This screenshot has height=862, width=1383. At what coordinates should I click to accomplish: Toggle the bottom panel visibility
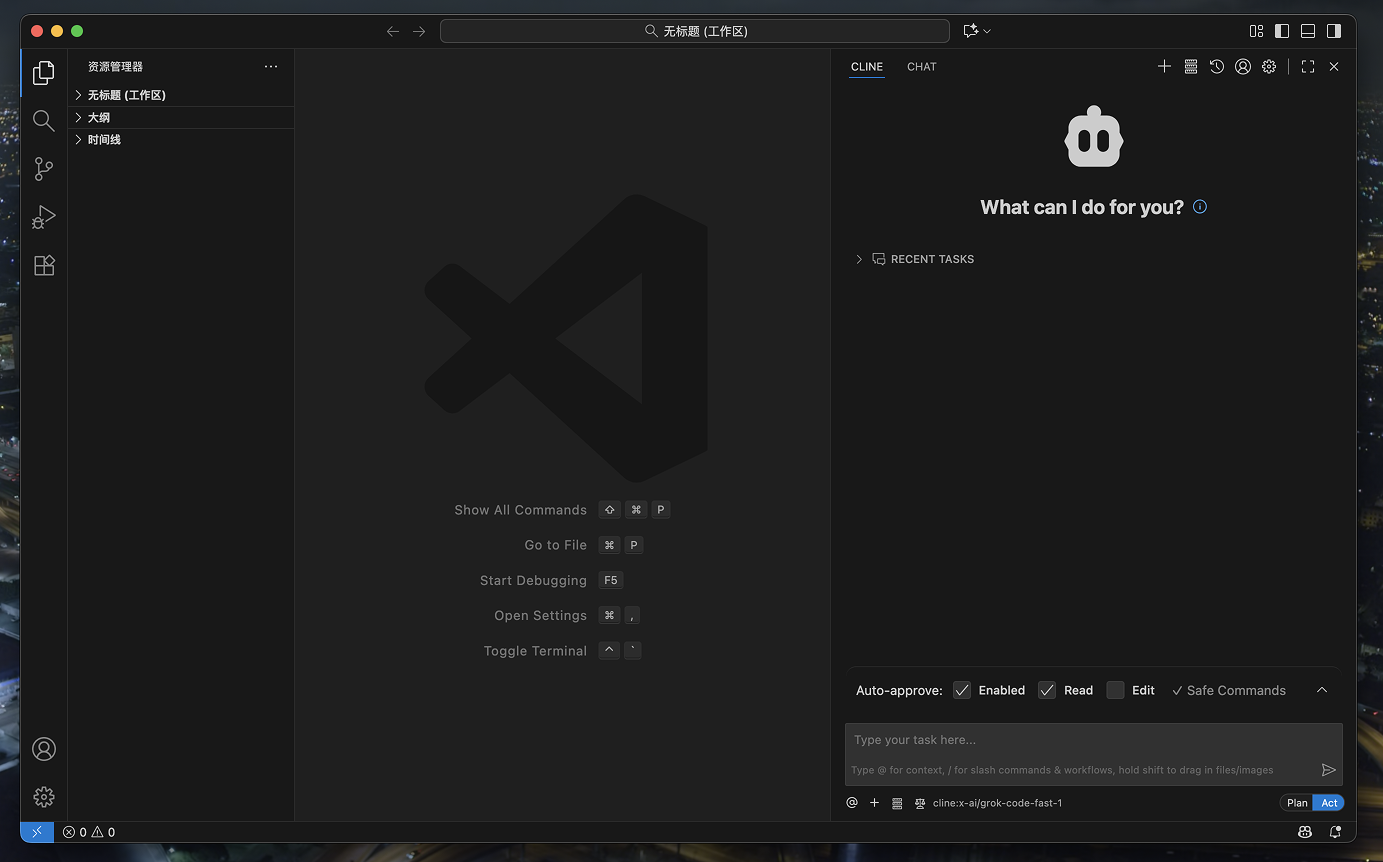(x=1308, y=31)
